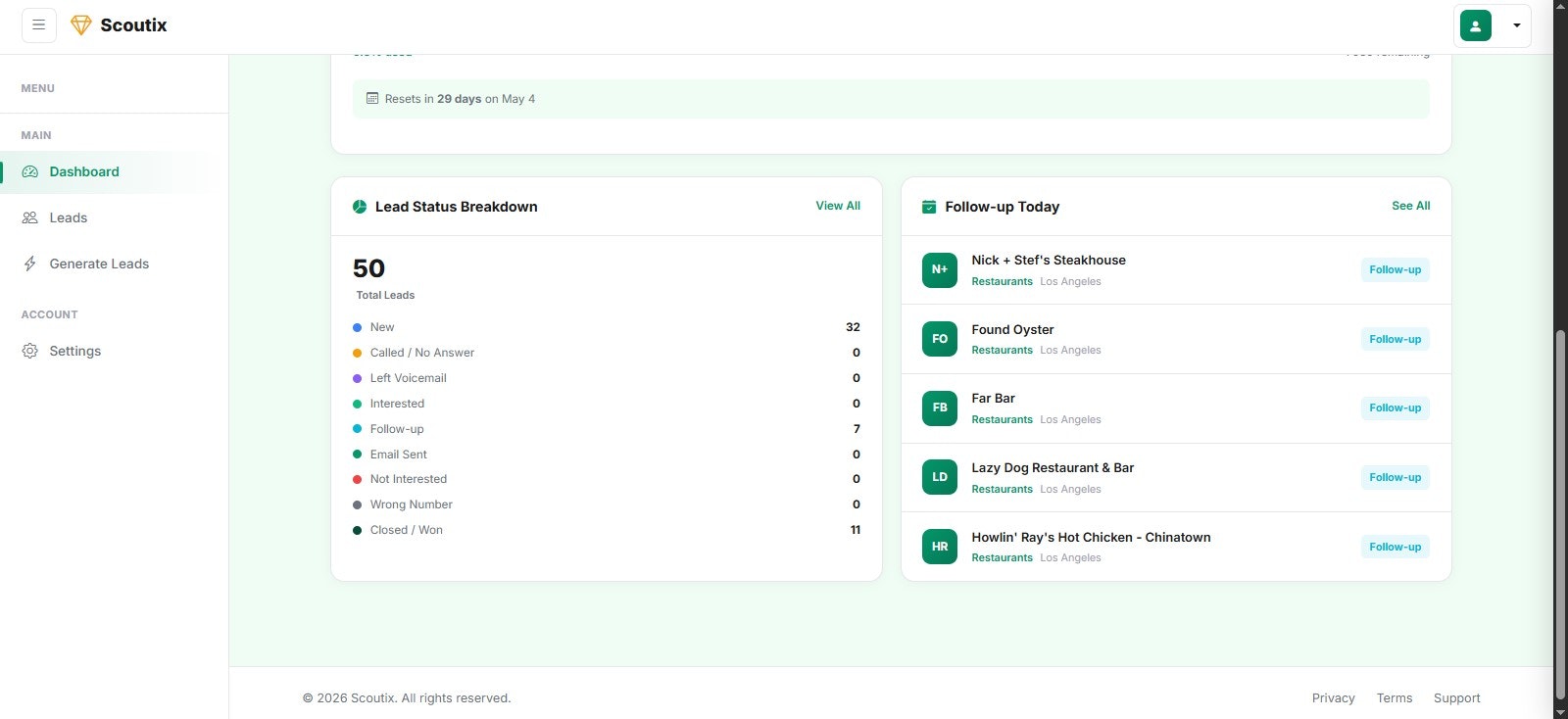Image resolution: width=1568 pixels, height=719 pixels.
Task: Click the Dashboard gauge icon in sidebar
Action: (x=30, y=171)
